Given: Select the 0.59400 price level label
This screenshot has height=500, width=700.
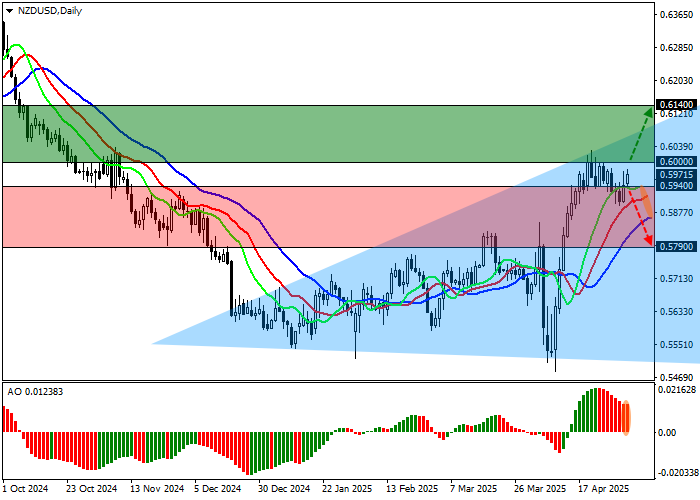Looking at the screenshot, I should pos(677,186).
